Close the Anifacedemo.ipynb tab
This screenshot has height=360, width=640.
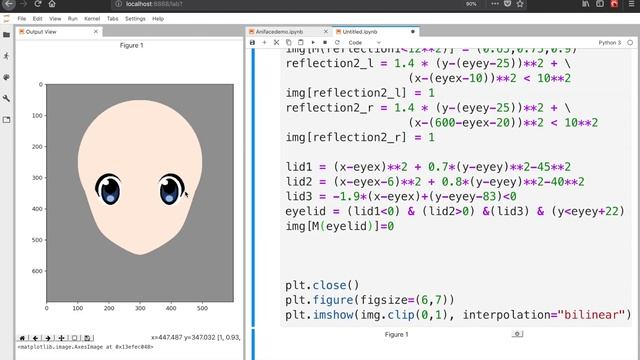click(x=326, y=31)
